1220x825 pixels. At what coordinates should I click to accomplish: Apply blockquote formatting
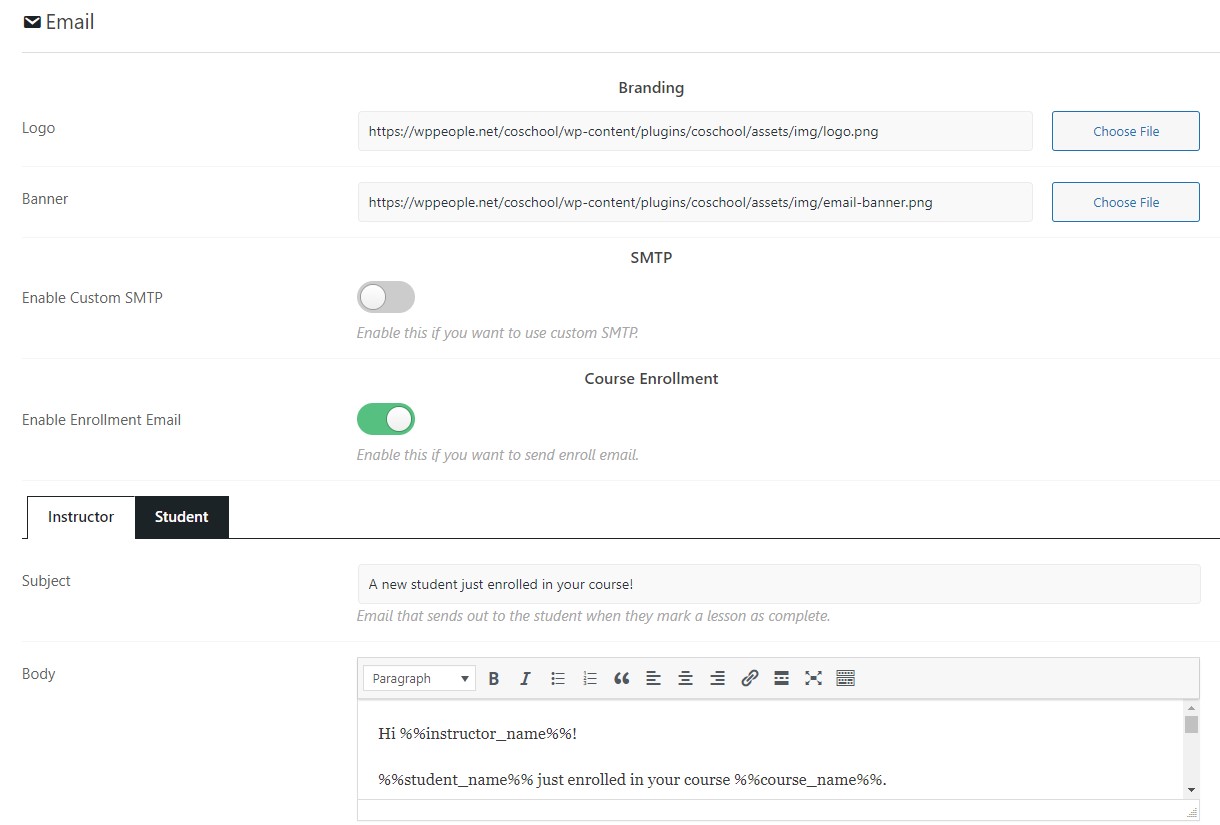(x=621, y=679)
